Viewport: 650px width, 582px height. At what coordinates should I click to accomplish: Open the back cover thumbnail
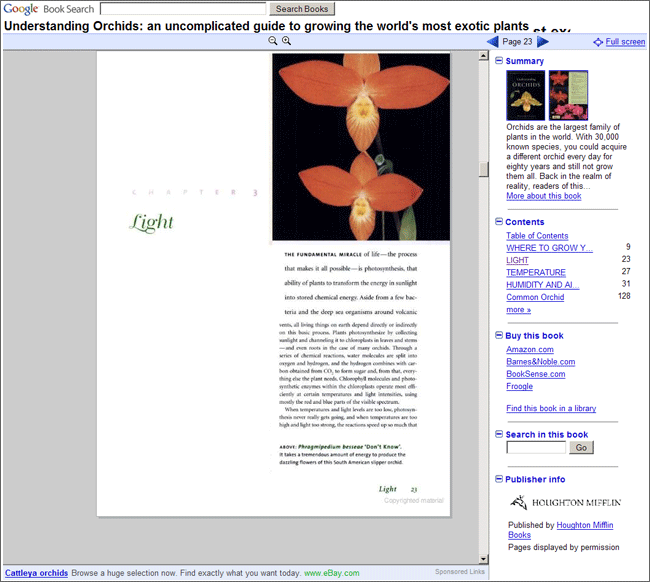568,95
